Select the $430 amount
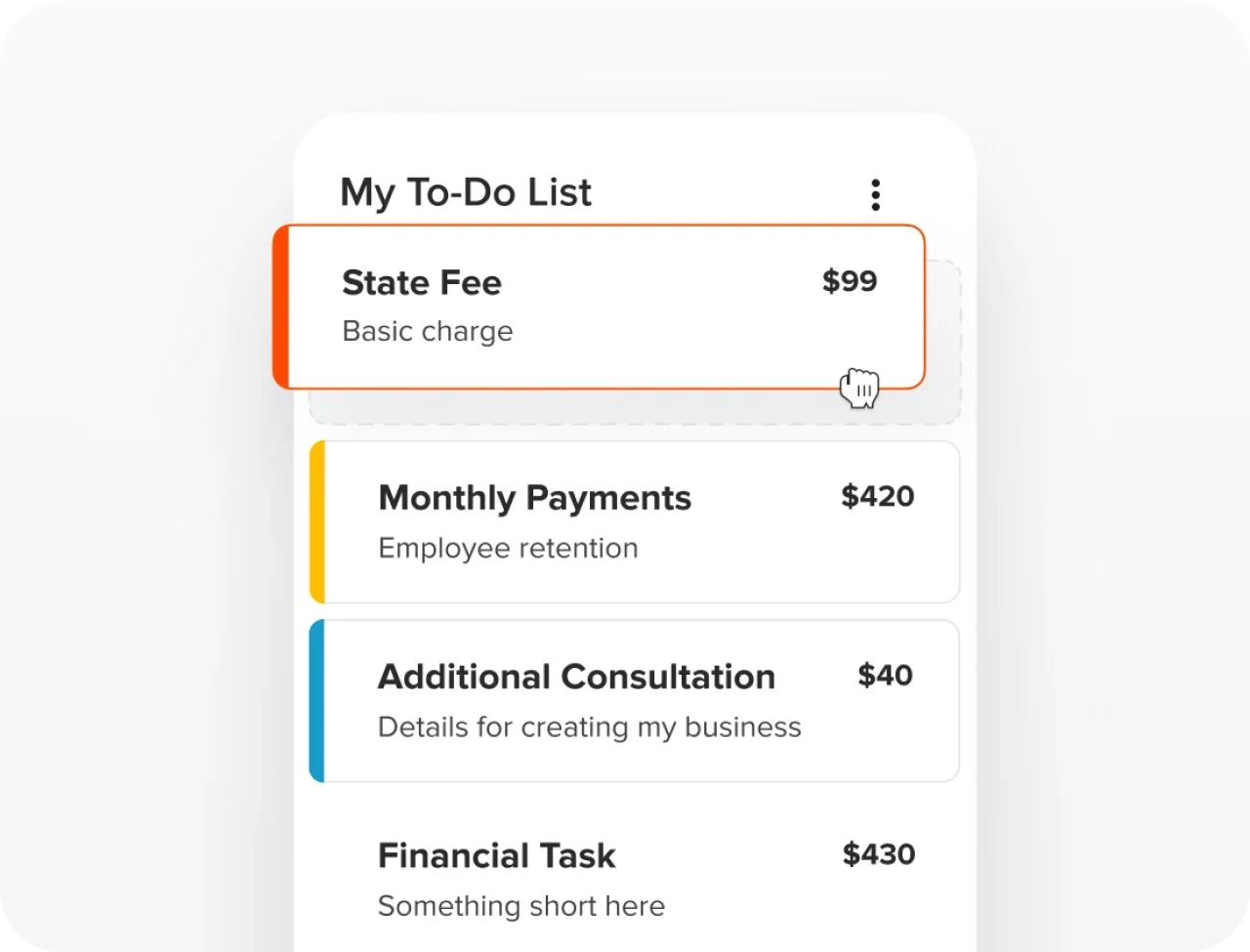This screenshot has width=1250, height=952. (878, 854)
